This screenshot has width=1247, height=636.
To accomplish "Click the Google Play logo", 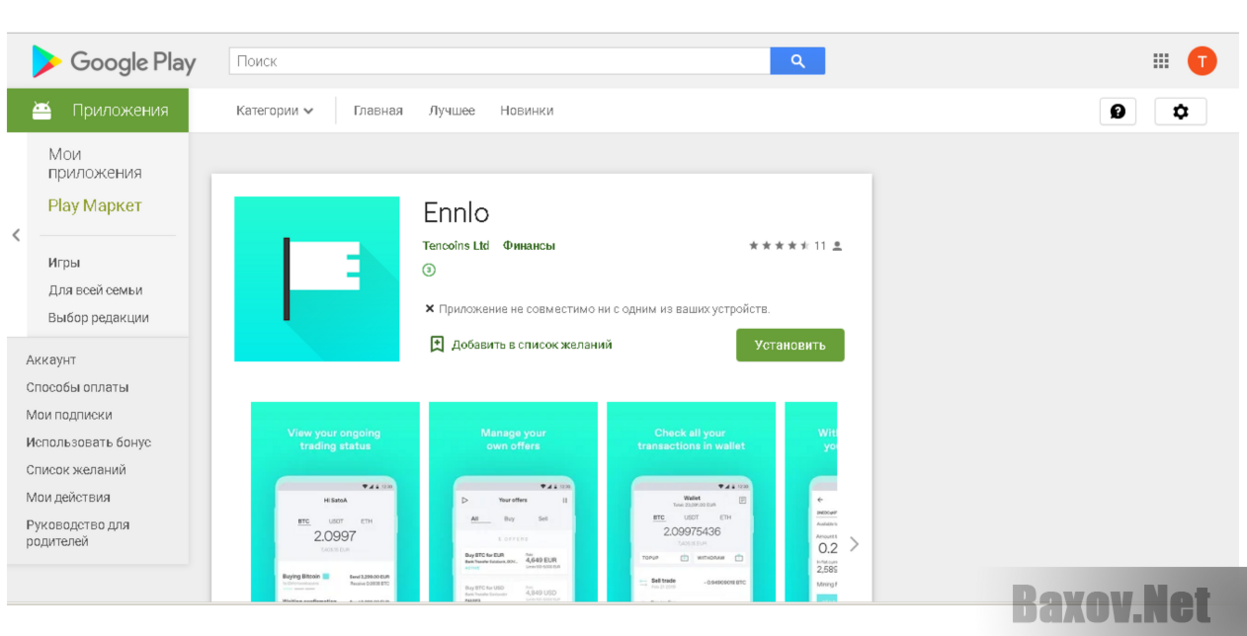I will click(113, 61).
